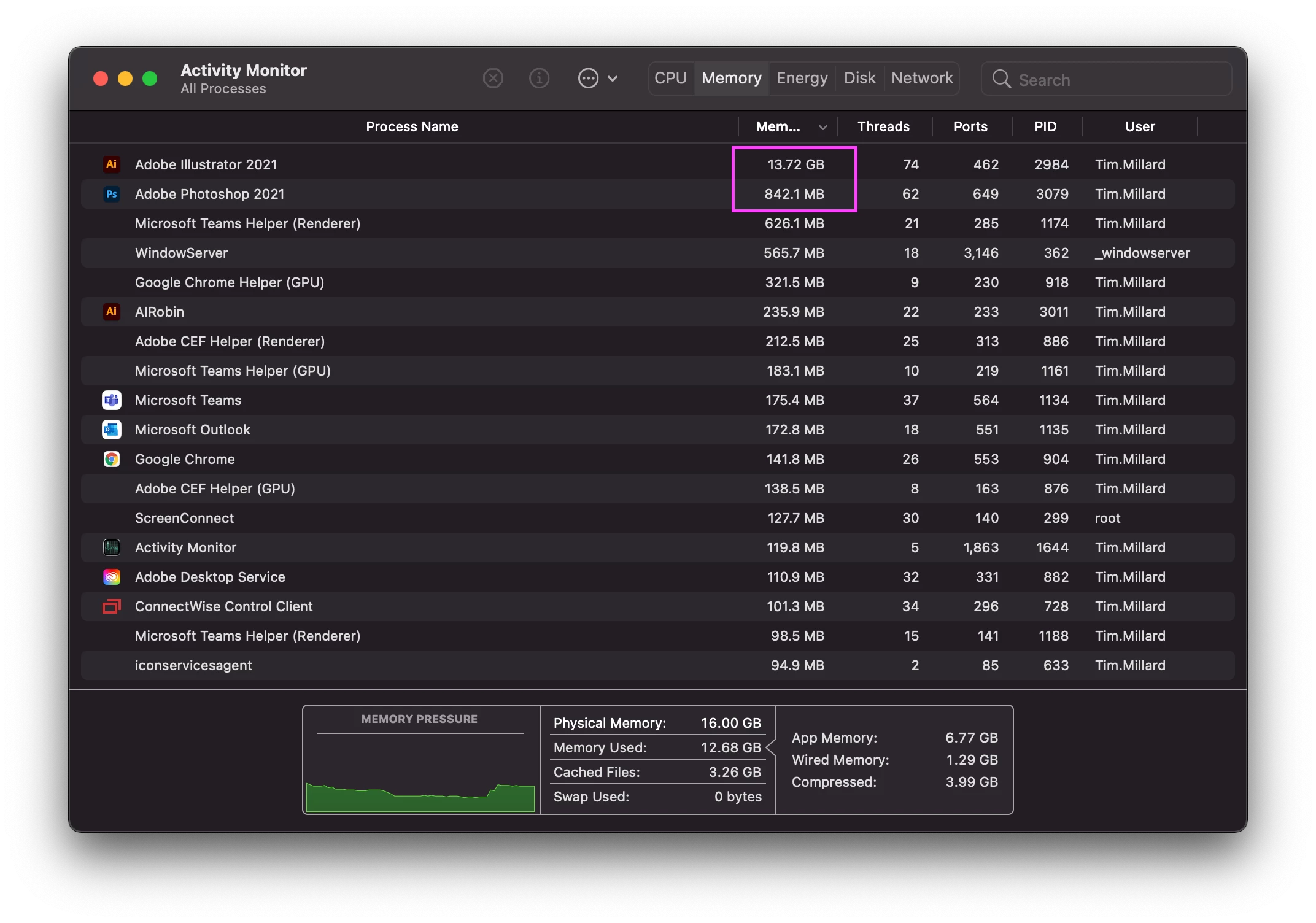Switch to the Energy tab
The width and height of the screenshot is (1316, 923).
tap(802, 79)
